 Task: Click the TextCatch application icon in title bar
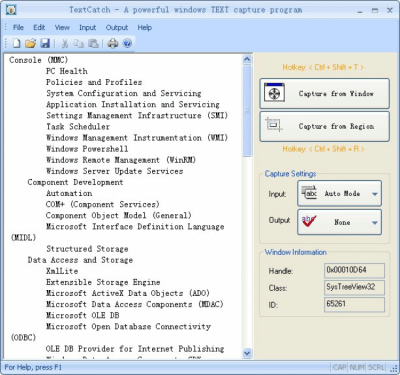(11, 10)
